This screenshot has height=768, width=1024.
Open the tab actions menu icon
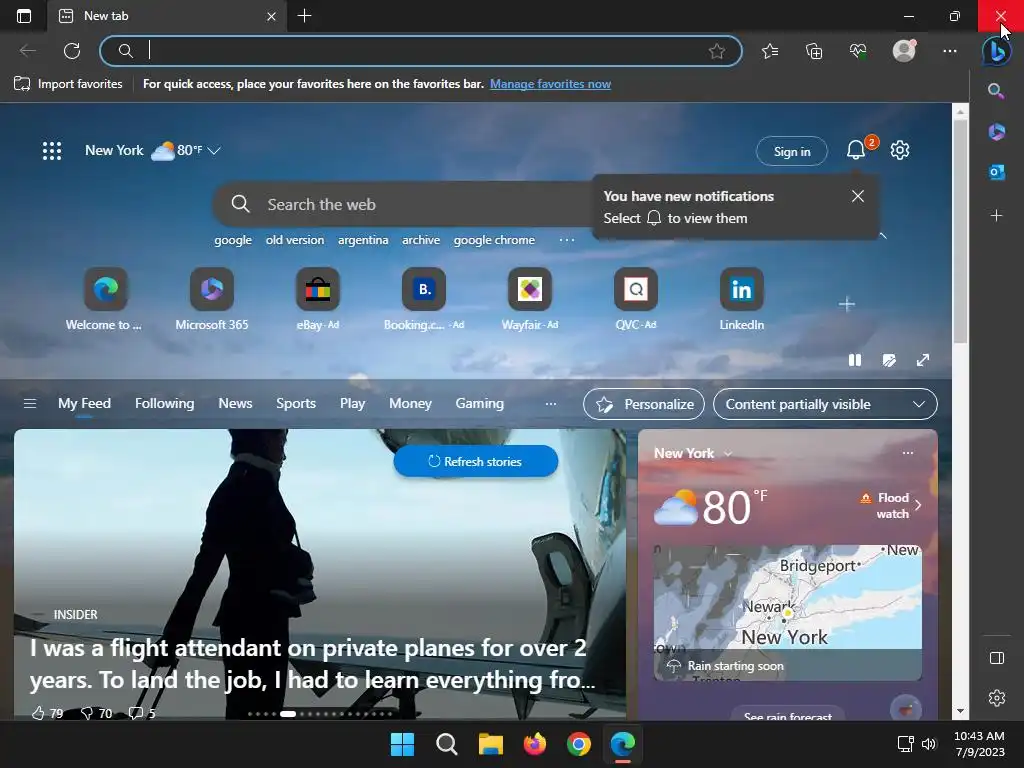coord(24,16)
